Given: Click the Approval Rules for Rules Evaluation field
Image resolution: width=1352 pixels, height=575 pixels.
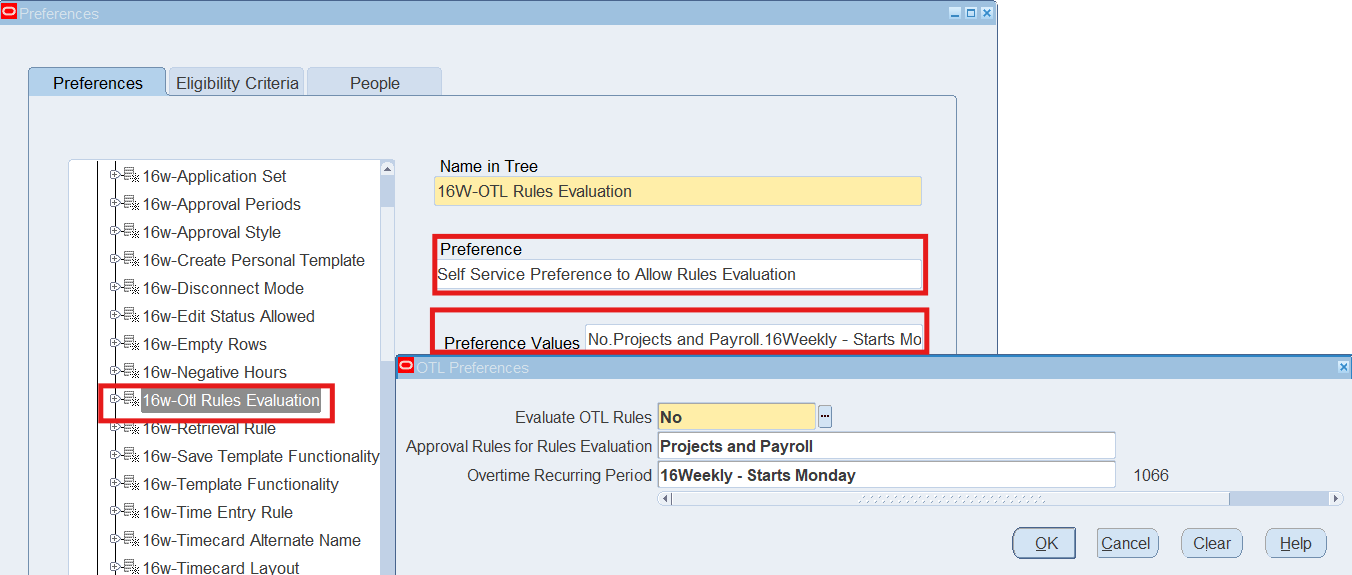Looking at the screenshot, I should pyautogui.click(x=885, y=446).
